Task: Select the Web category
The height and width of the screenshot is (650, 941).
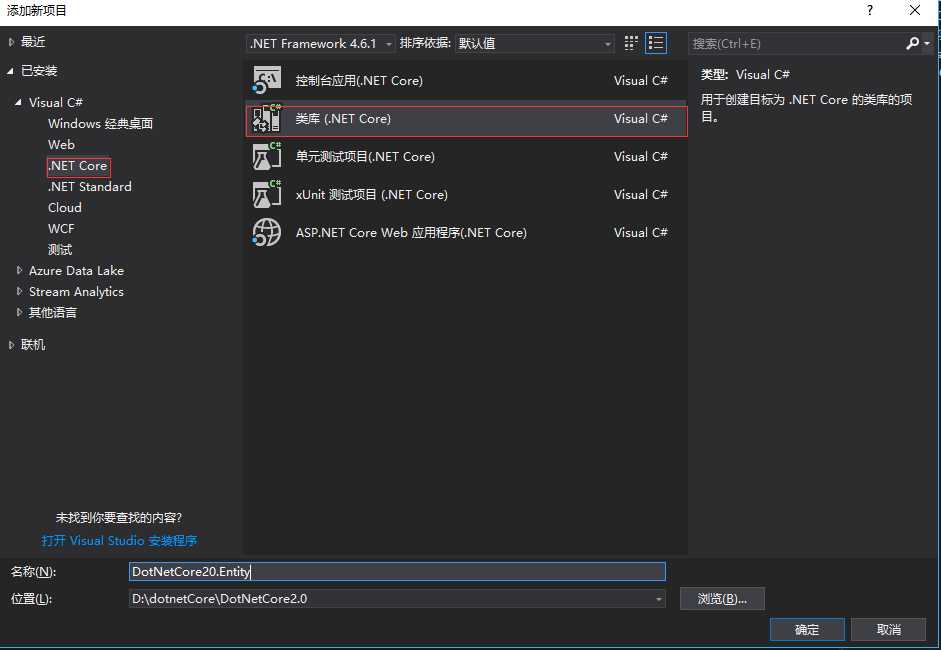Action: tap(61, 145)
